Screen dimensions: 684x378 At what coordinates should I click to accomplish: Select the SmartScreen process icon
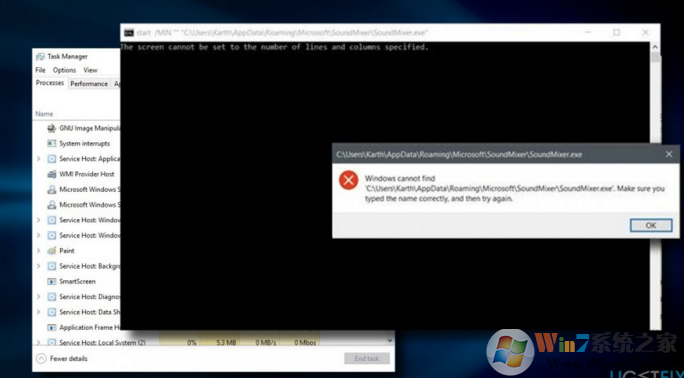tap(52, 282)
